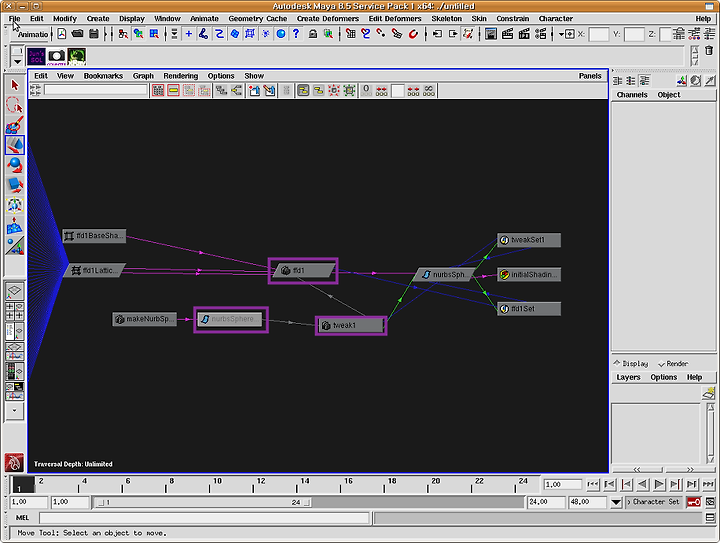Click frame 14 on the time slider

tap(303, 485)
